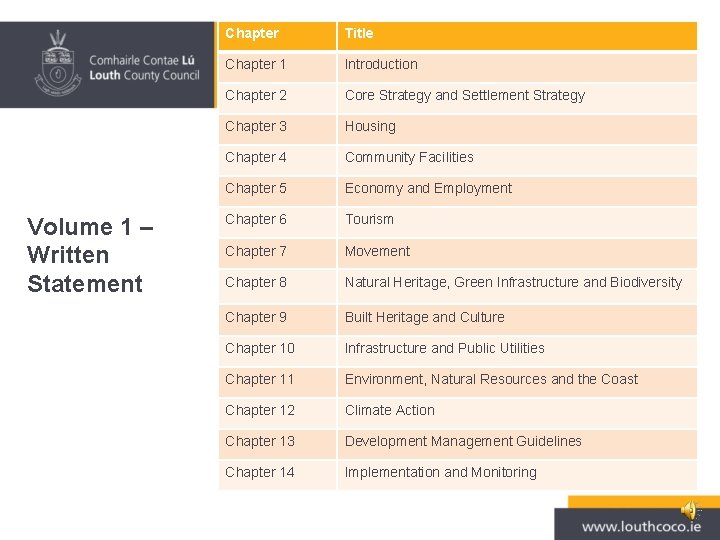This screenshot has height=540, width=720.
Task: Click Natural Heritage, Green Infrastructure and Biodiversity
Action: tap(513, 282)
